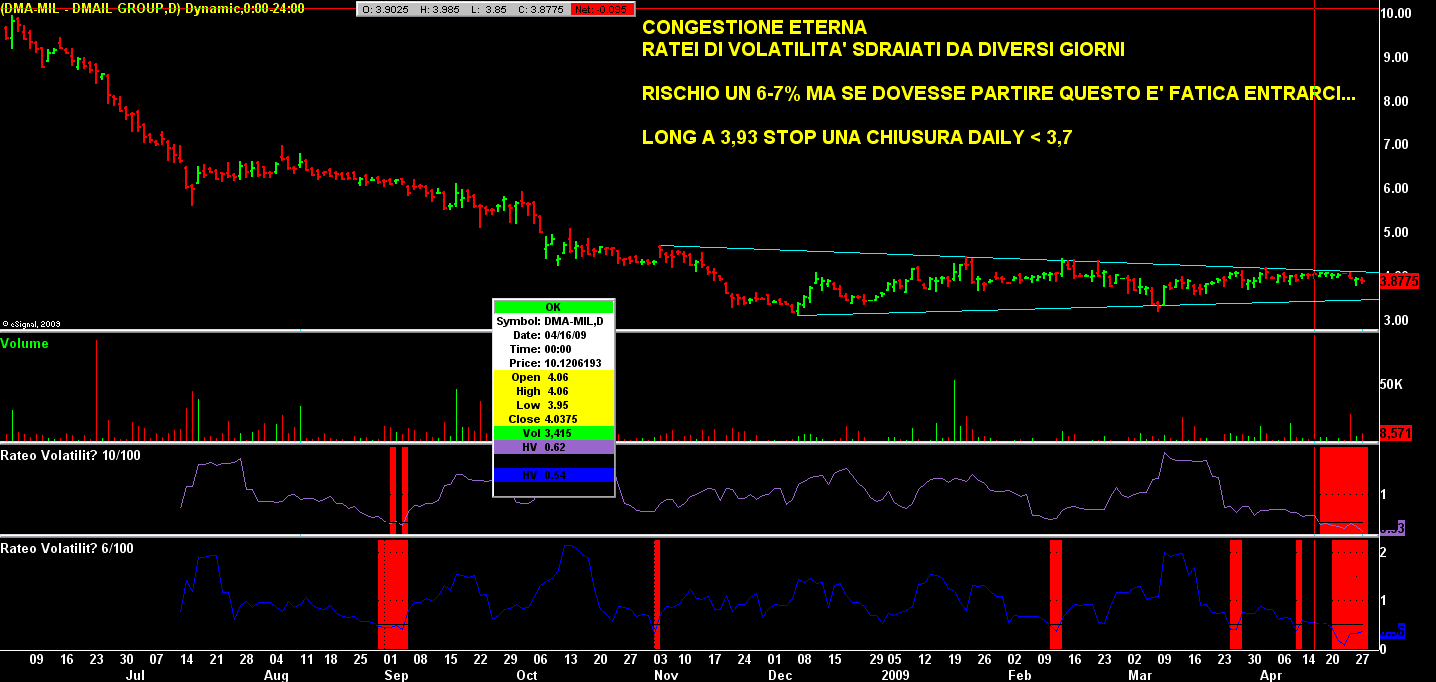
Task: Click the green Vol 3,415 row
Action: click(x=553, y=433)
